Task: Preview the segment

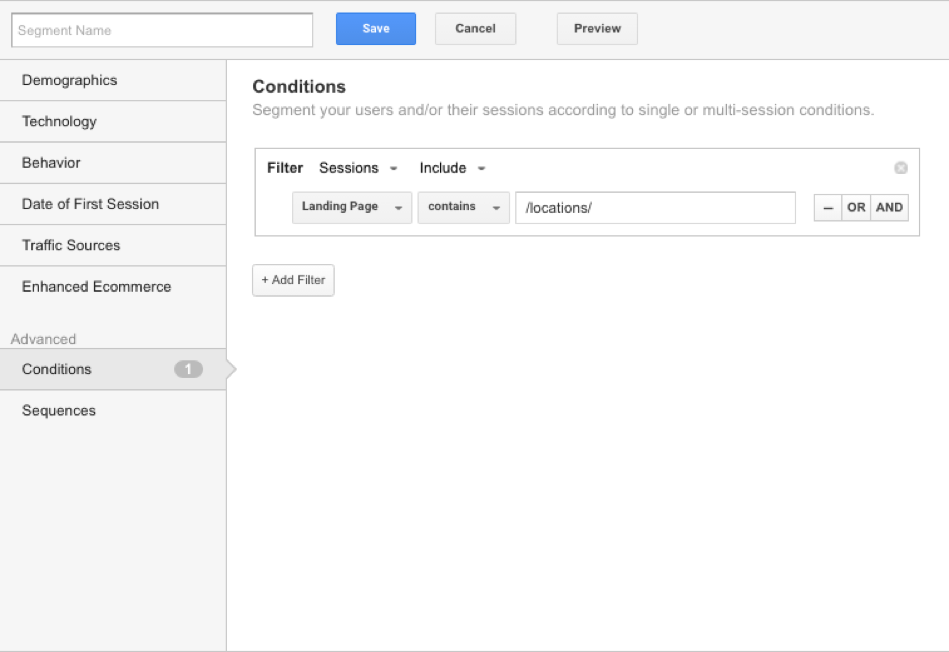Action: click(597, 29)
